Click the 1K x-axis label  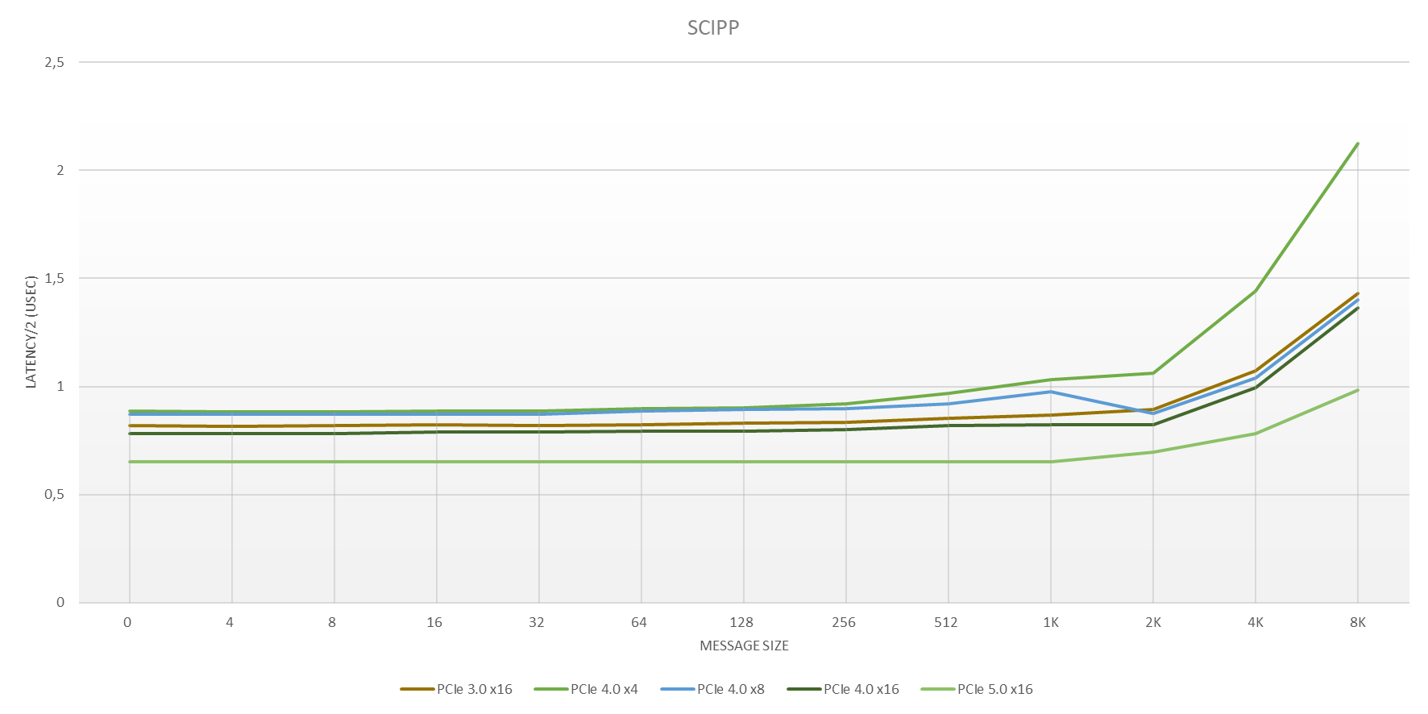(x=1050, y=622)
